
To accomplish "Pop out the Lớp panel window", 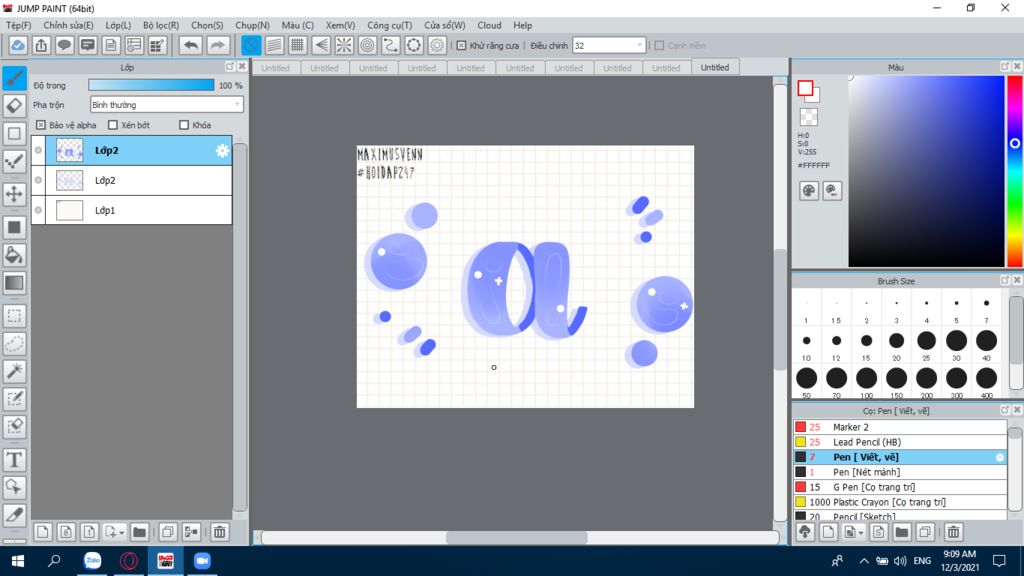I will coord(230,67).
